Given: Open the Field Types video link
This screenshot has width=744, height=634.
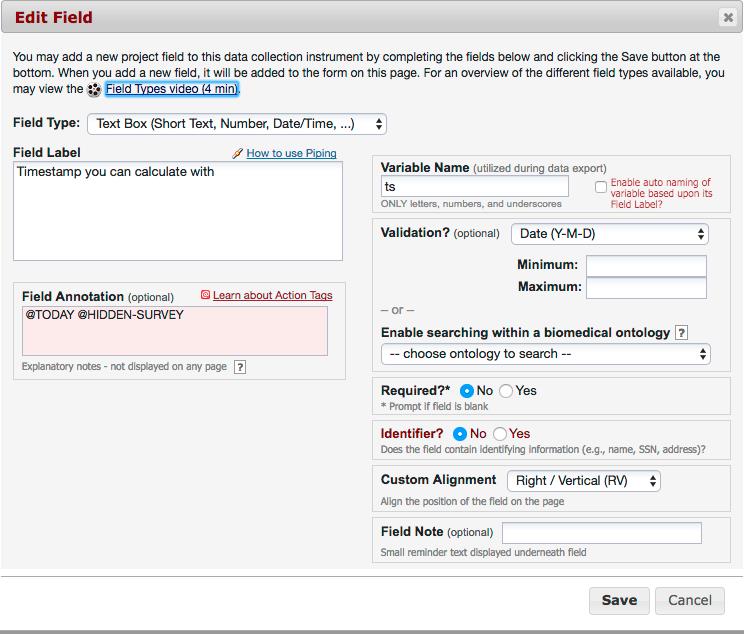Looking at the screenshot, I should (x=171, y=89).
